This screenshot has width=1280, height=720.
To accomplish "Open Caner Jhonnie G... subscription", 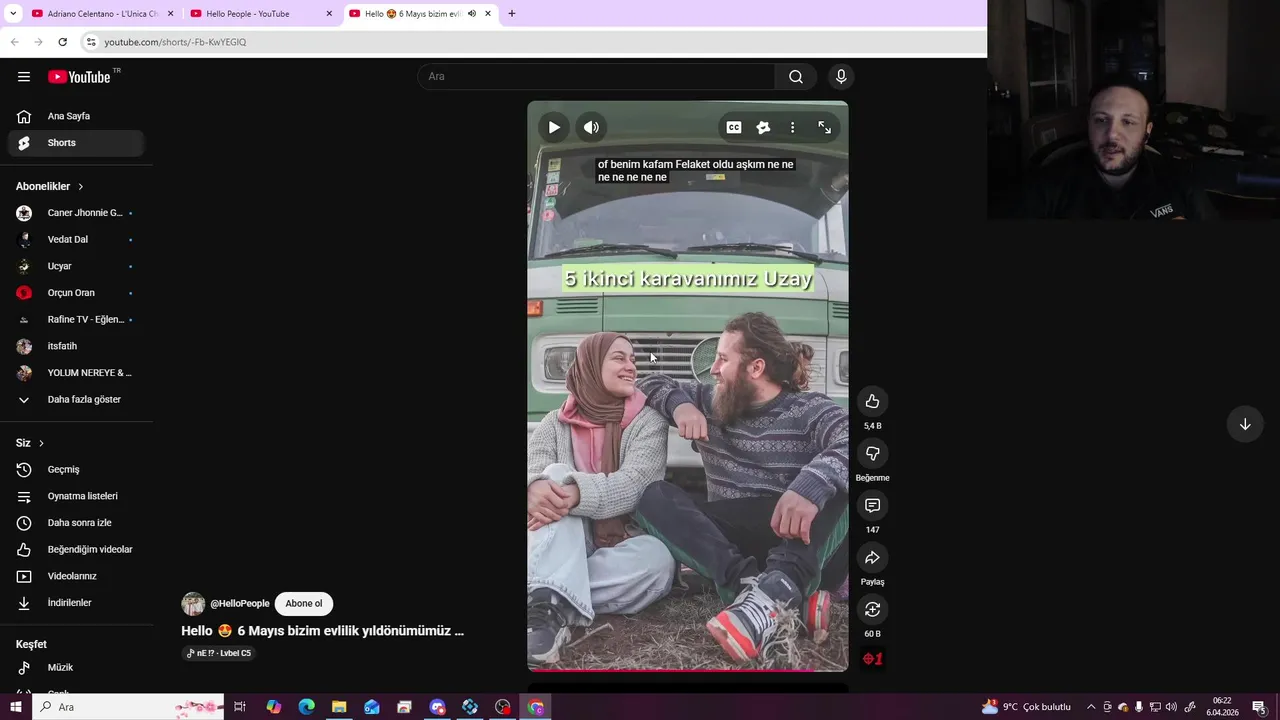I will (x=76, y=213).
